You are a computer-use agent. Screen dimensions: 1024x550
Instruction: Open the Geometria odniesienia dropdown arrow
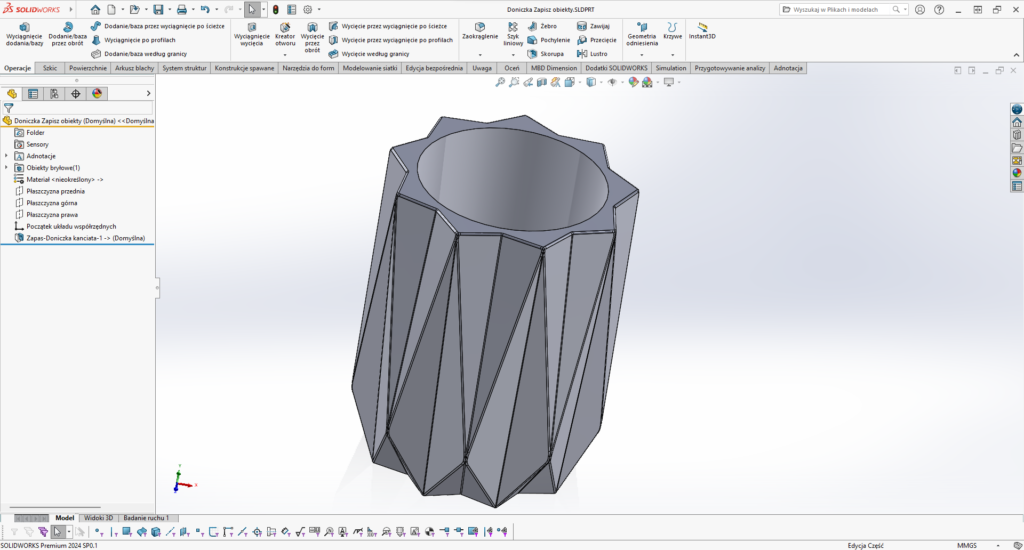(x=641, y=54)
